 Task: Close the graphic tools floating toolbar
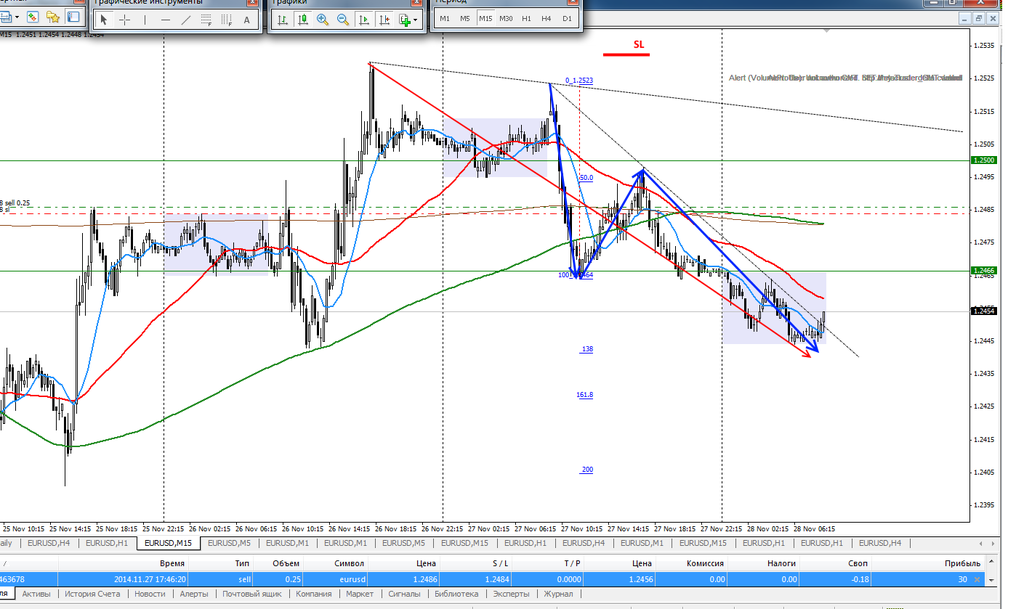coord(252,2)
